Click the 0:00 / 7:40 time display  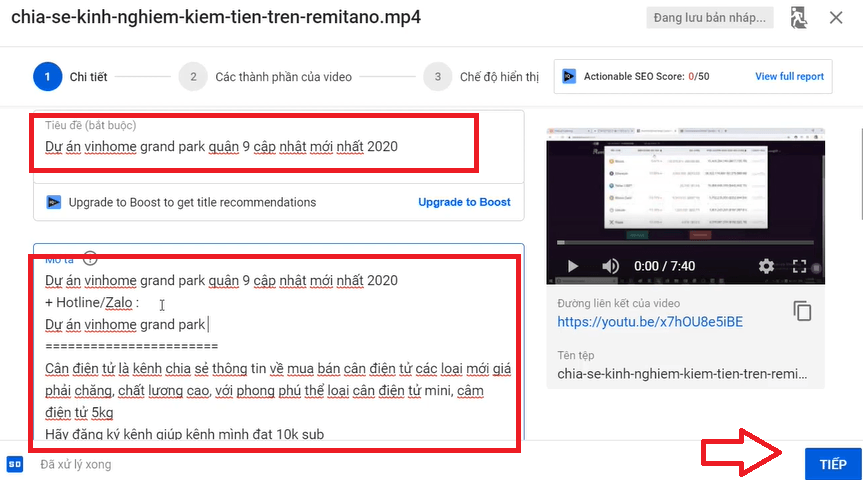coord(664,266)
